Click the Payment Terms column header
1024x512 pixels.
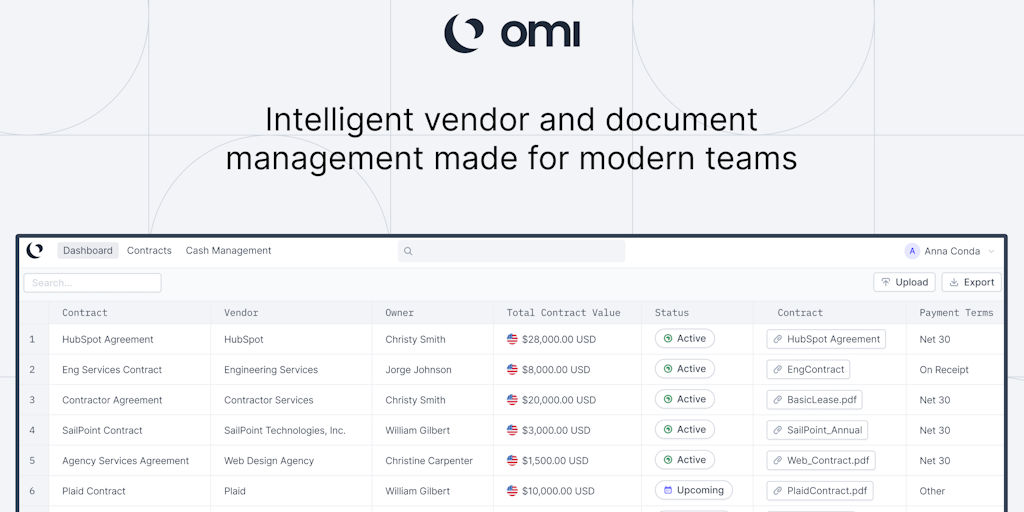pos(956,313)
